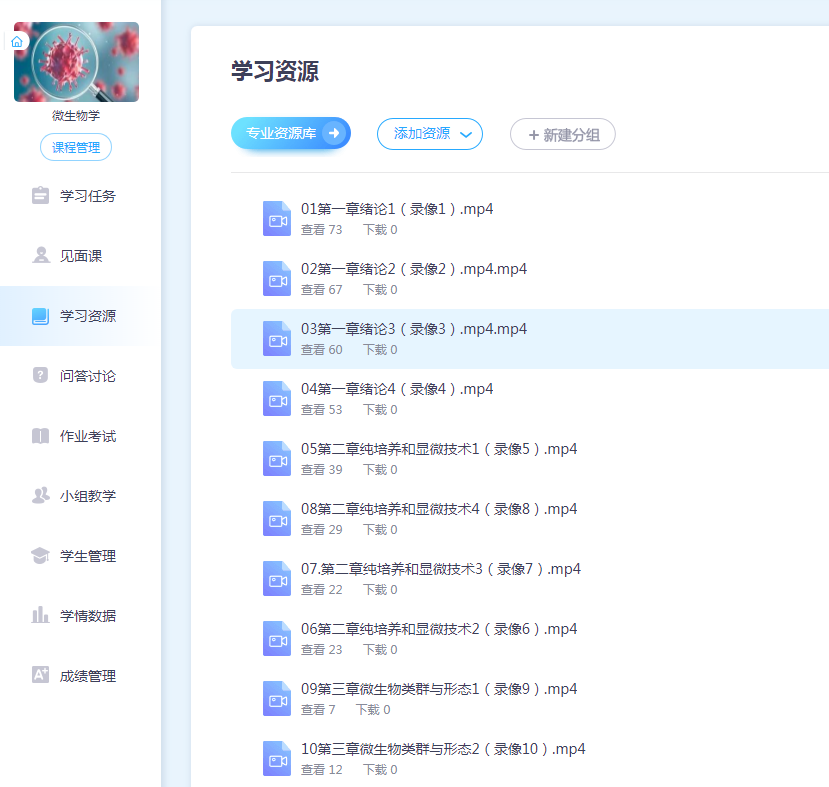Click the home icon on course thumbnail
This screenshot has width=829, height=787.
point(17,42)
